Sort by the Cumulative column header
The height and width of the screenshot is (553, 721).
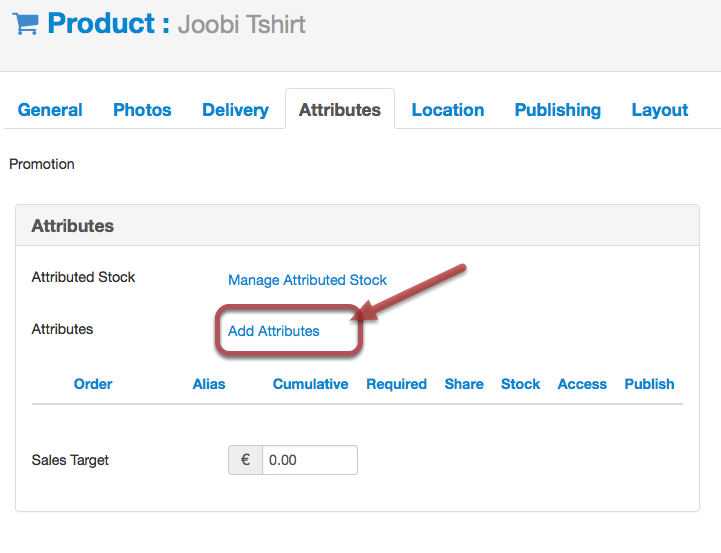(310, 384)
